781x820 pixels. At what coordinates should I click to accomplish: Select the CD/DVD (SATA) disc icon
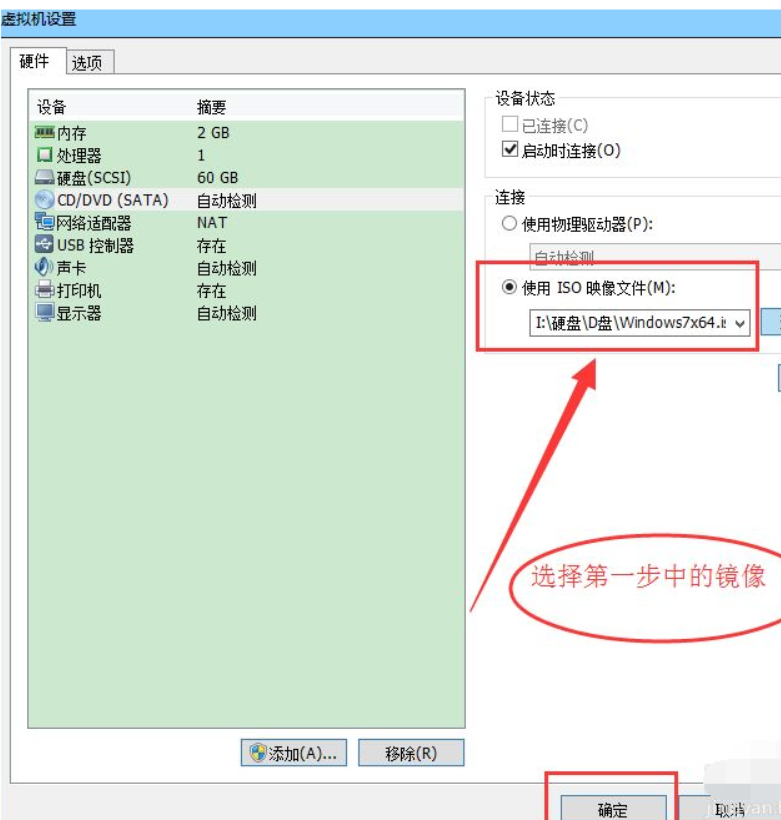45,200
